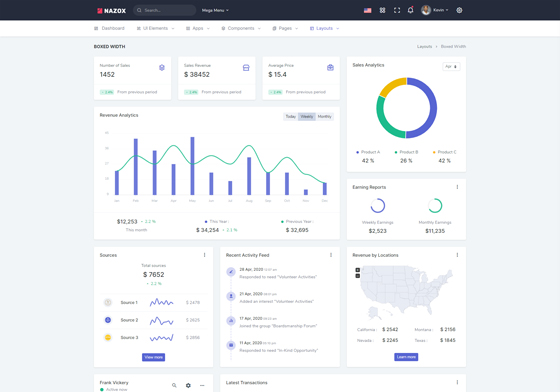The image size is (560, 392).
Task: Click the Source 3 icon
Action: click(x=108, y=337)
